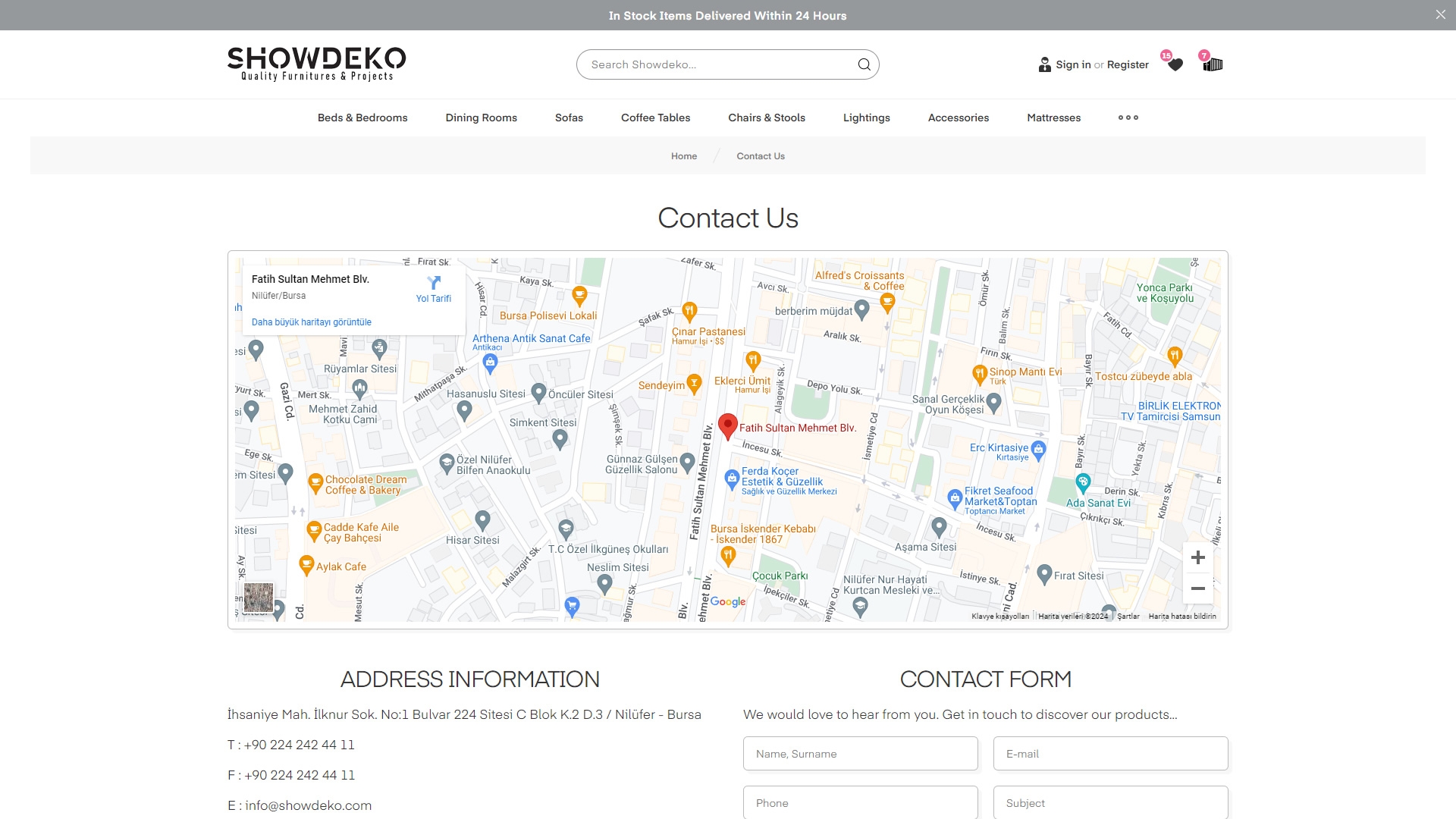Click the Ada Sanat Evi marker

click(x=1083, y=482)
